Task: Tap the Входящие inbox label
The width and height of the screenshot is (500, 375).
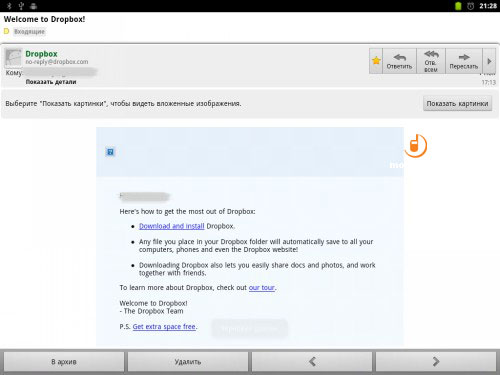Action: click(29, 32)
